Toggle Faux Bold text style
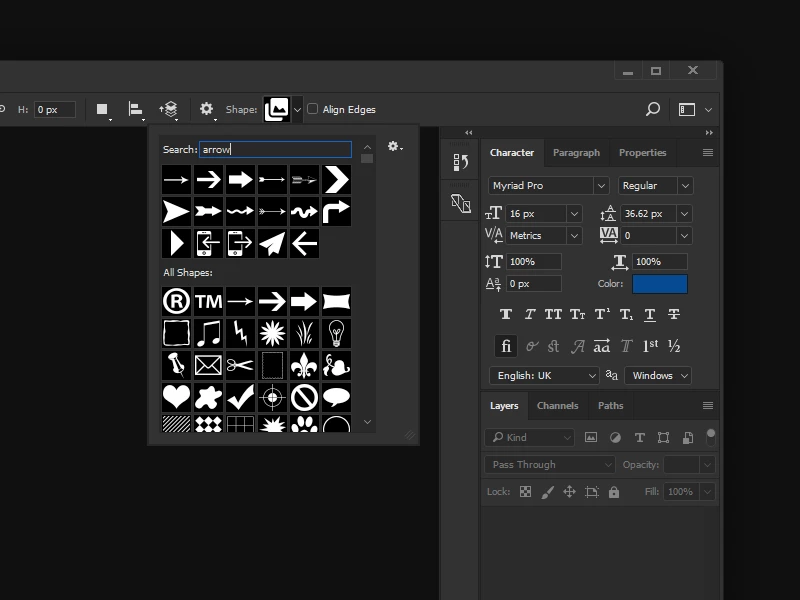Screen dimensions: 800x600 tap(506, 314)
